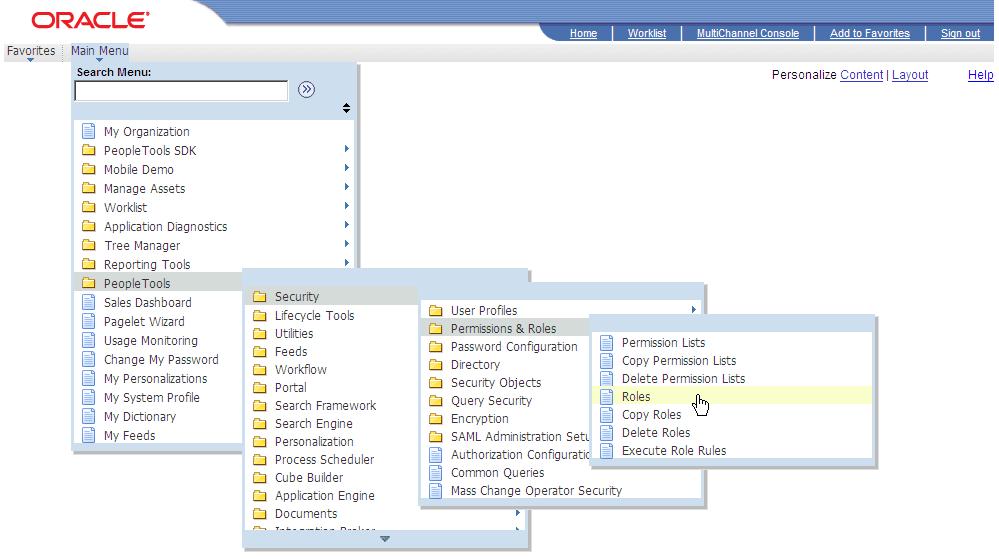Select Permissions & Roles folder entry
Image resolution: width=999 pixels, height=559 pixels.
tap(505, 328)
